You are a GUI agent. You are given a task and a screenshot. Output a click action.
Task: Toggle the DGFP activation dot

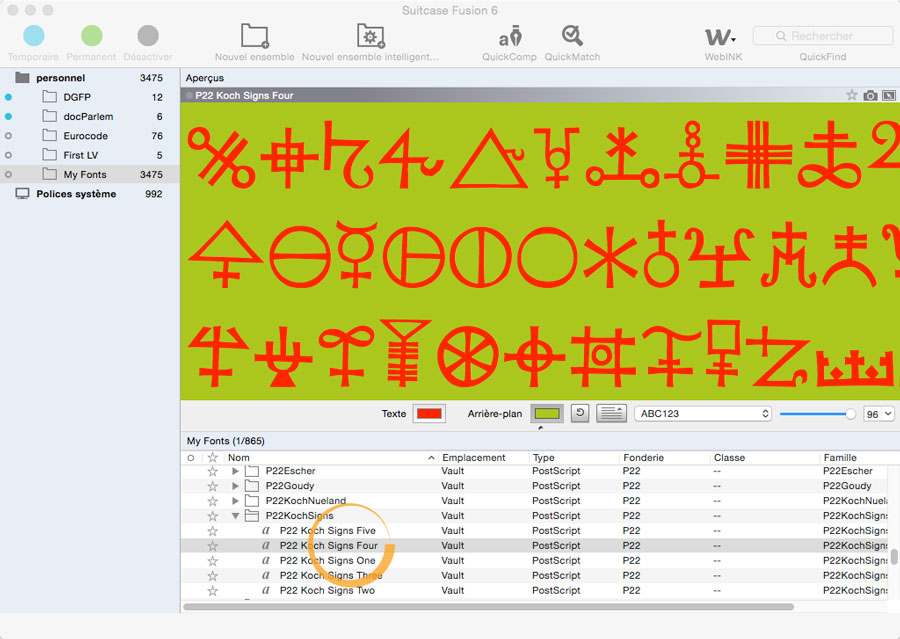tap(8, 97)
